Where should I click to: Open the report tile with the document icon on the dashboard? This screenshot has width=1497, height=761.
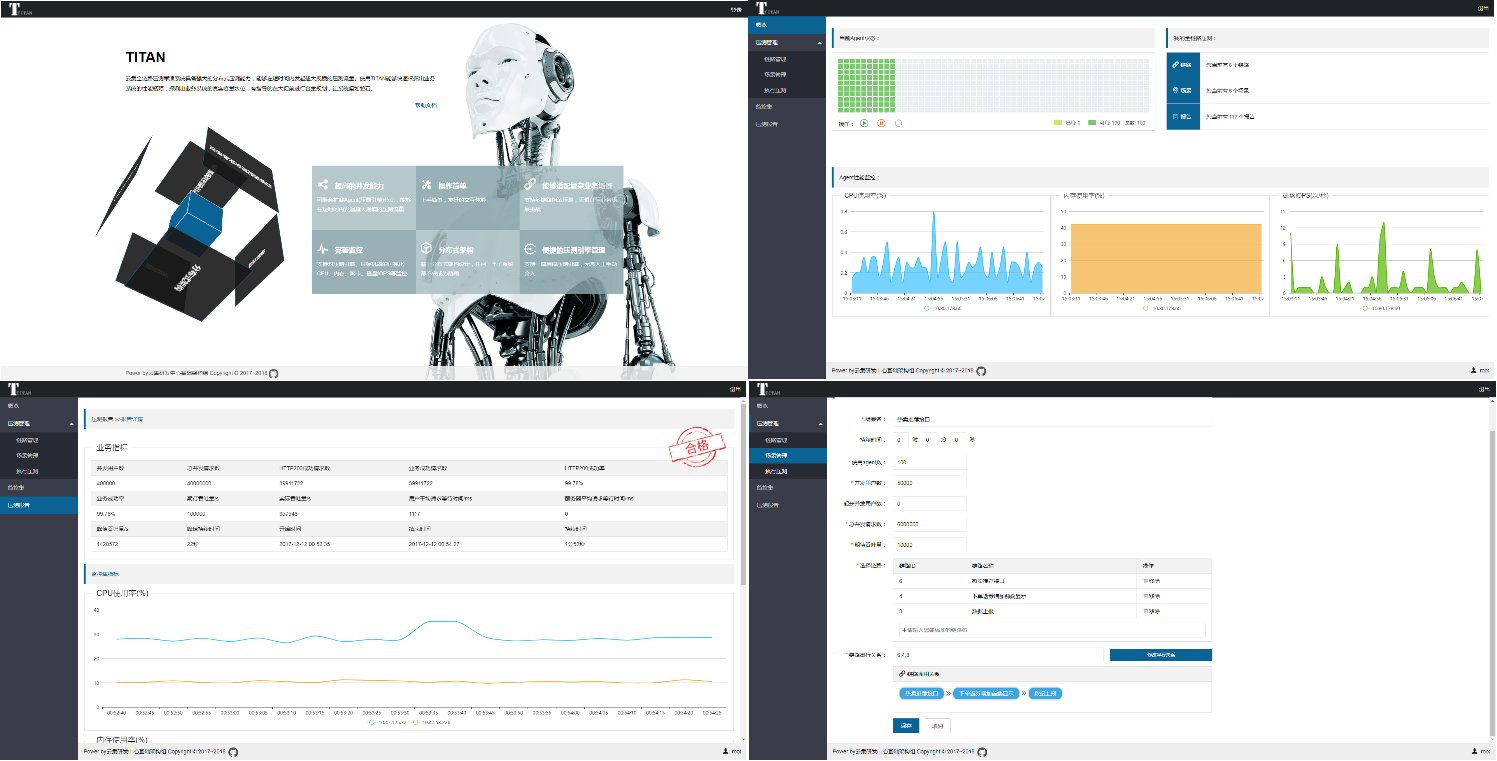[x=1183, y=116]
